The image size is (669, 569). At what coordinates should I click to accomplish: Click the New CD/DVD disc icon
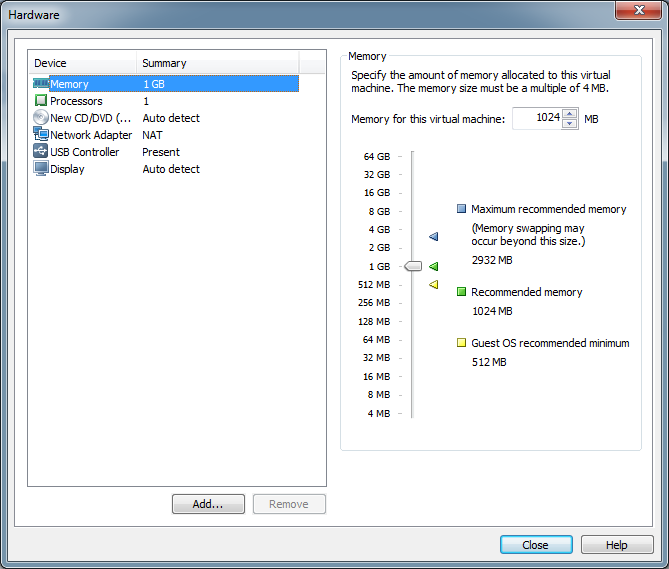(x=41, y=118)
